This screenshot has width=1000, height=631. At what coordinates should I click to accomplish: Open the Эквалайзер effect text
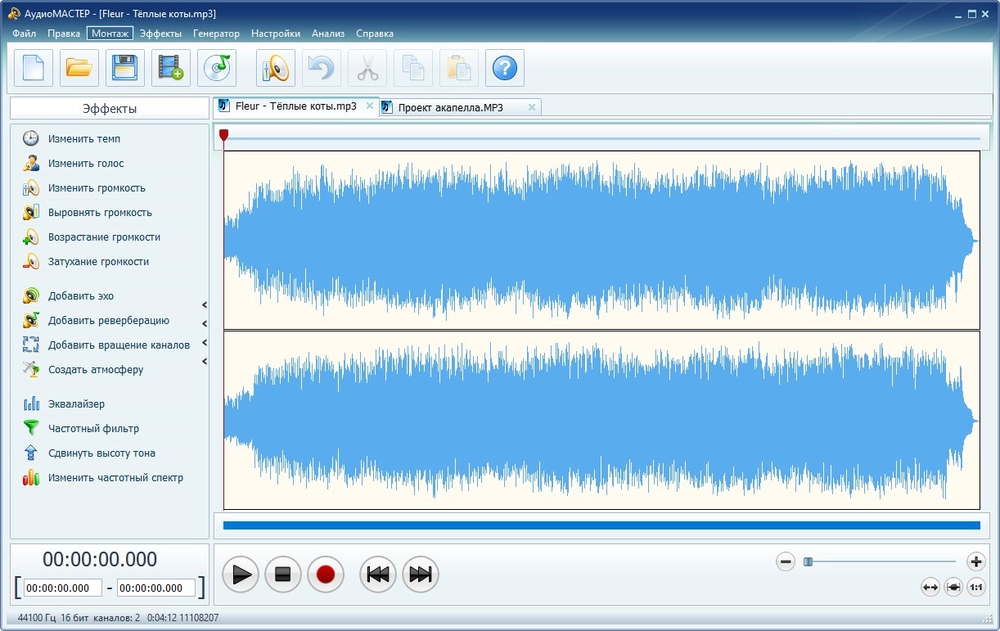click(x=77, y=404)
